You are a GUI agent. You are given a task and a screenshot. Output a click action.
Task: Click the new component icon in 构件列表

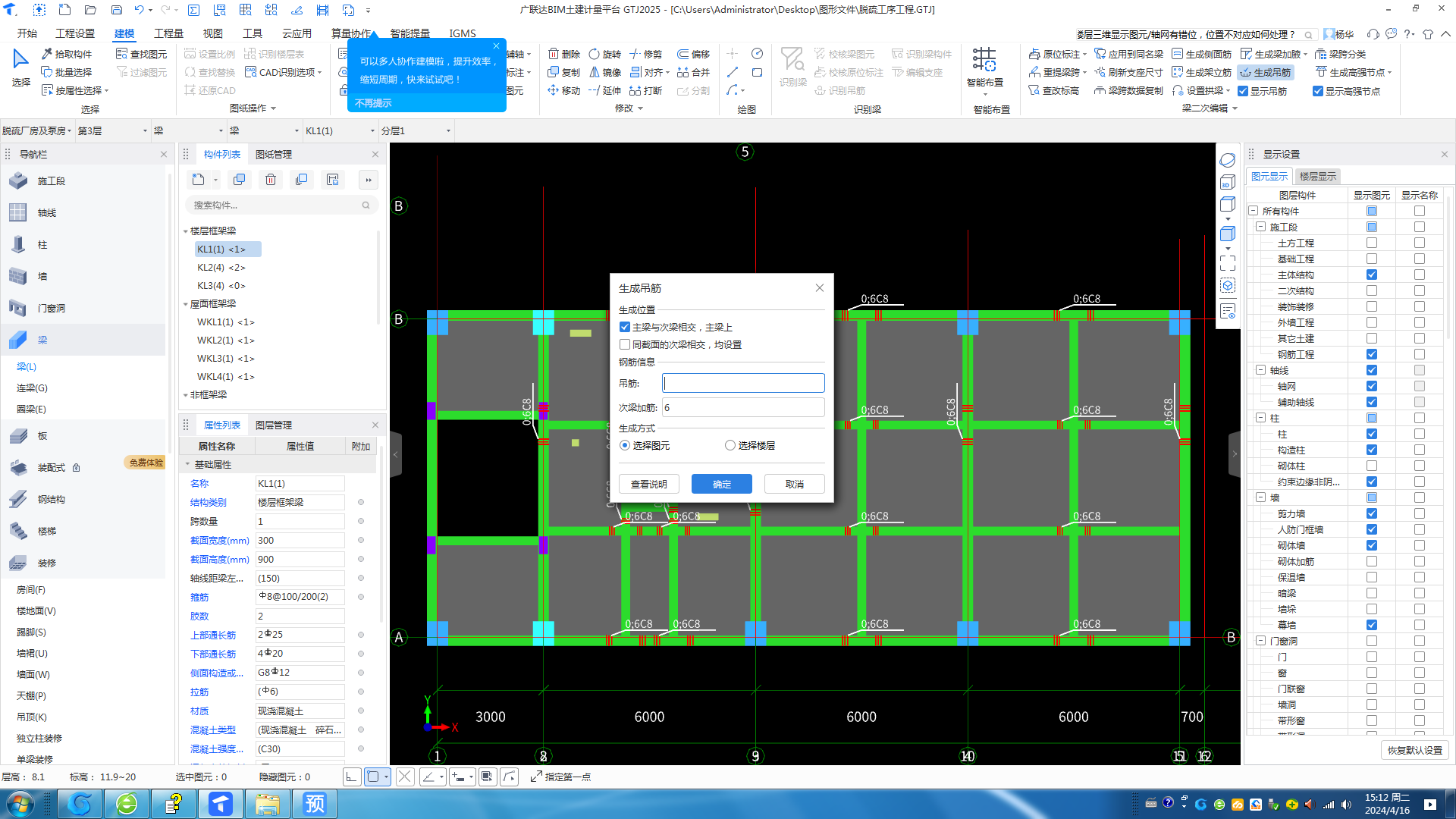click(x=199, y=180)
